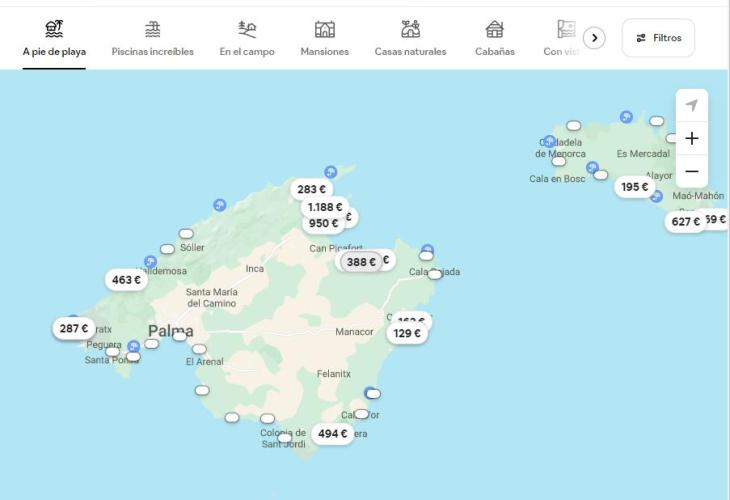This screenshot has height=500, width=730.
Task: Click the 287 € price pin
Action: pyautogui.click(x=74, y=328)
